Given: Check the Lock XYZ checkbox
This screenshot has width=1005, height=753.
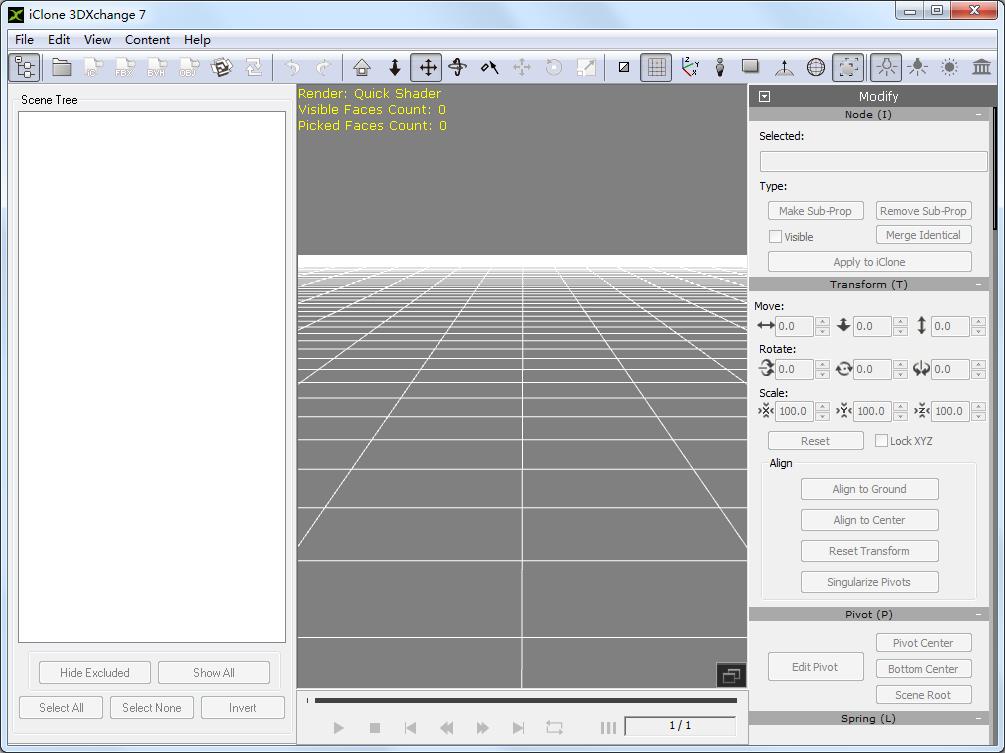Looking at the screenshot, I should [881, 441].
